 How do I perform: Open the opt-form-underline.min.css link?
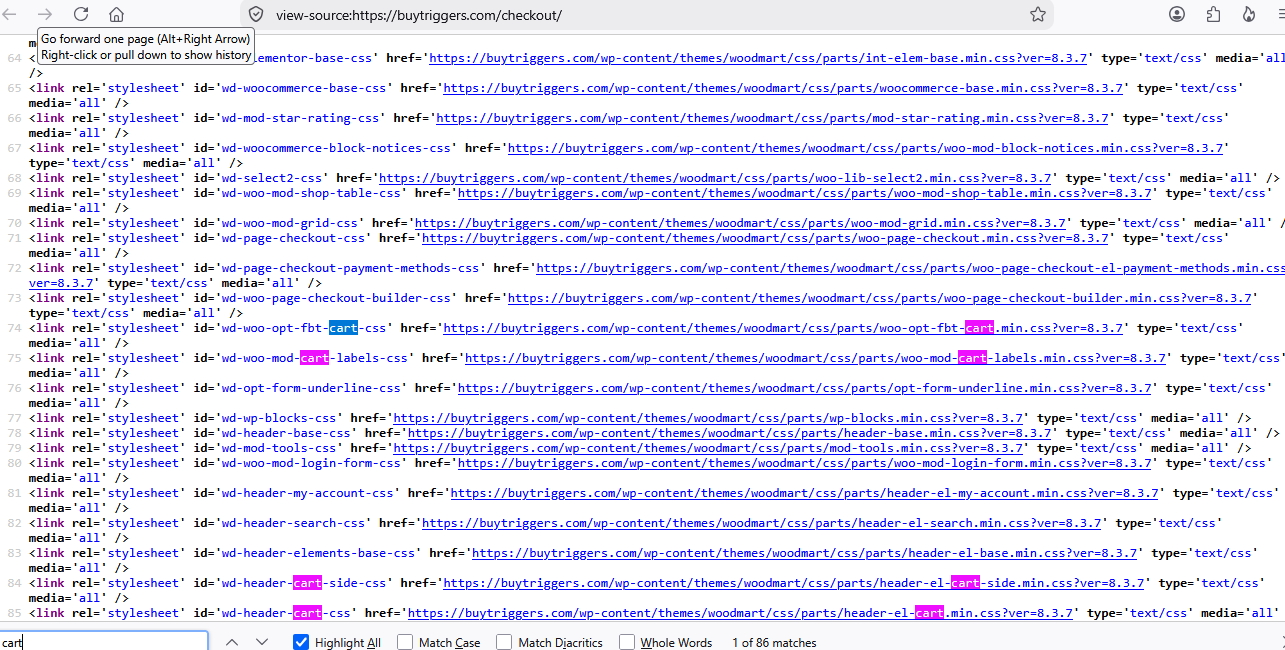pos(805,388)
